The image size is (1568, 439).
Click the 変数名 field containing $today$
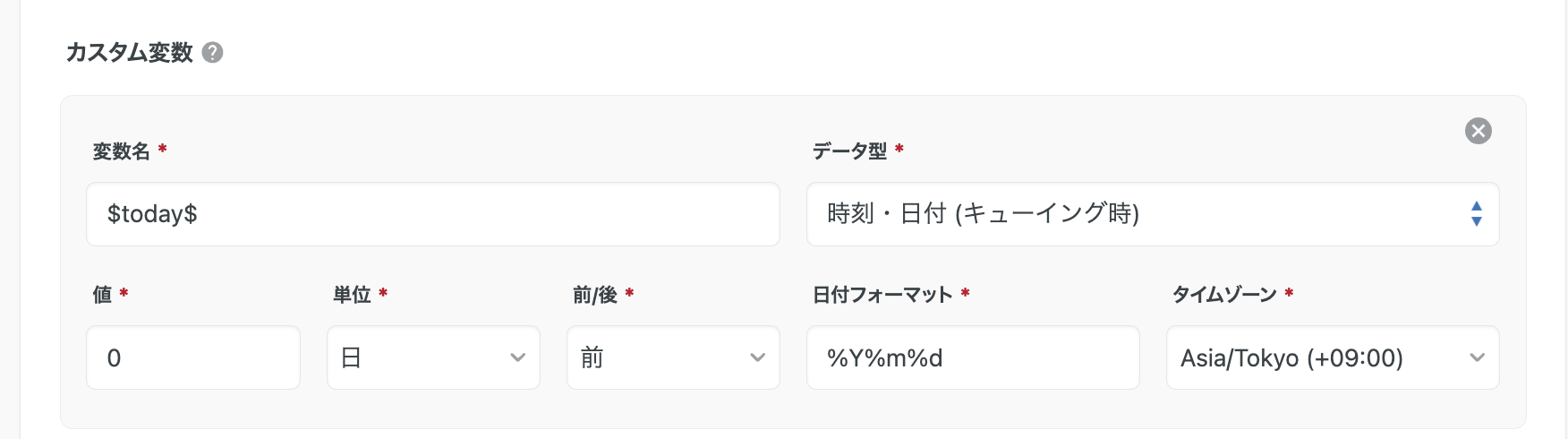(432, 214)
